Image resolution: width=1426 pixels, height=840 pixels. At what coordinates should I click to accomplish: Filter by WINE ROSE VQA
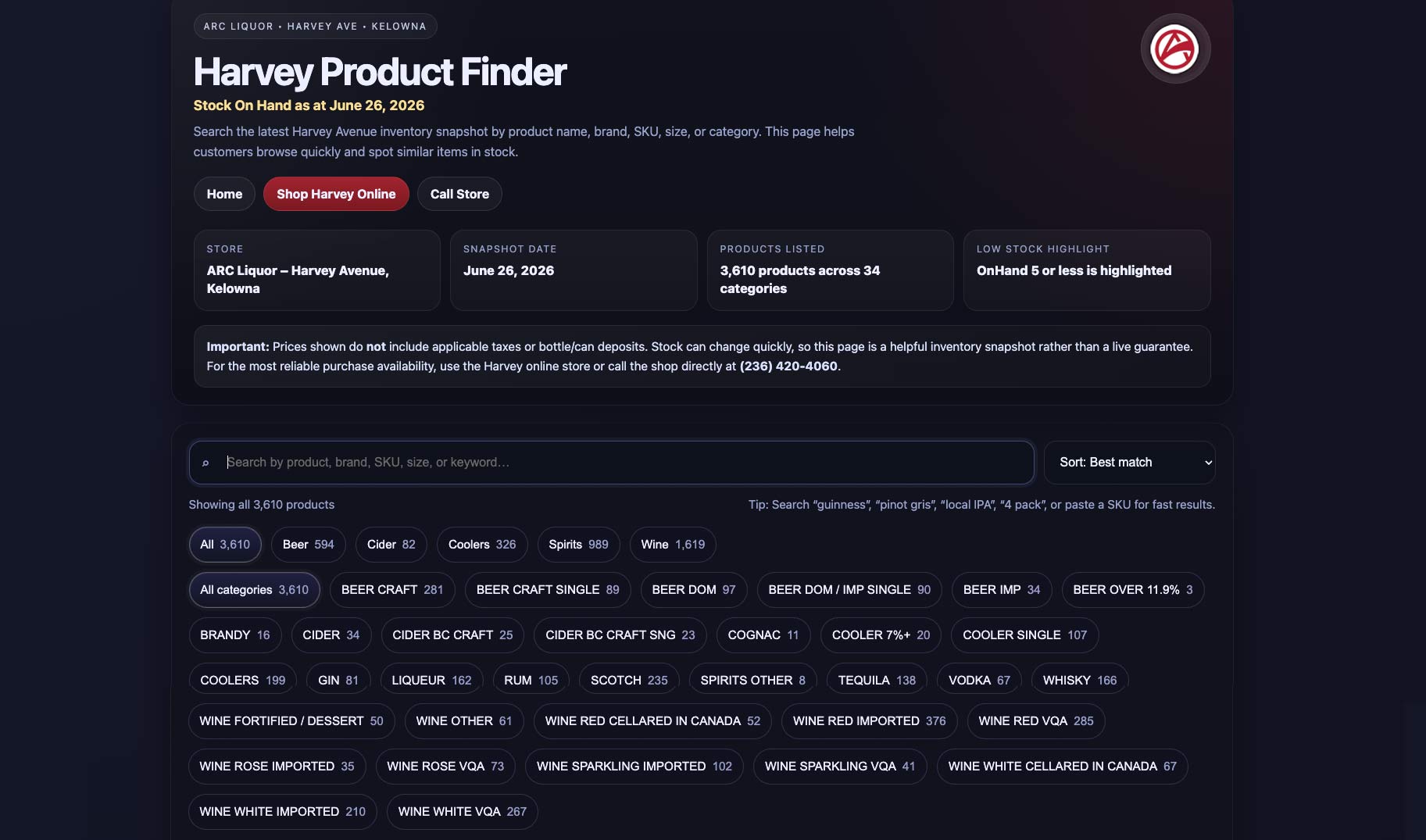(445, 767)
